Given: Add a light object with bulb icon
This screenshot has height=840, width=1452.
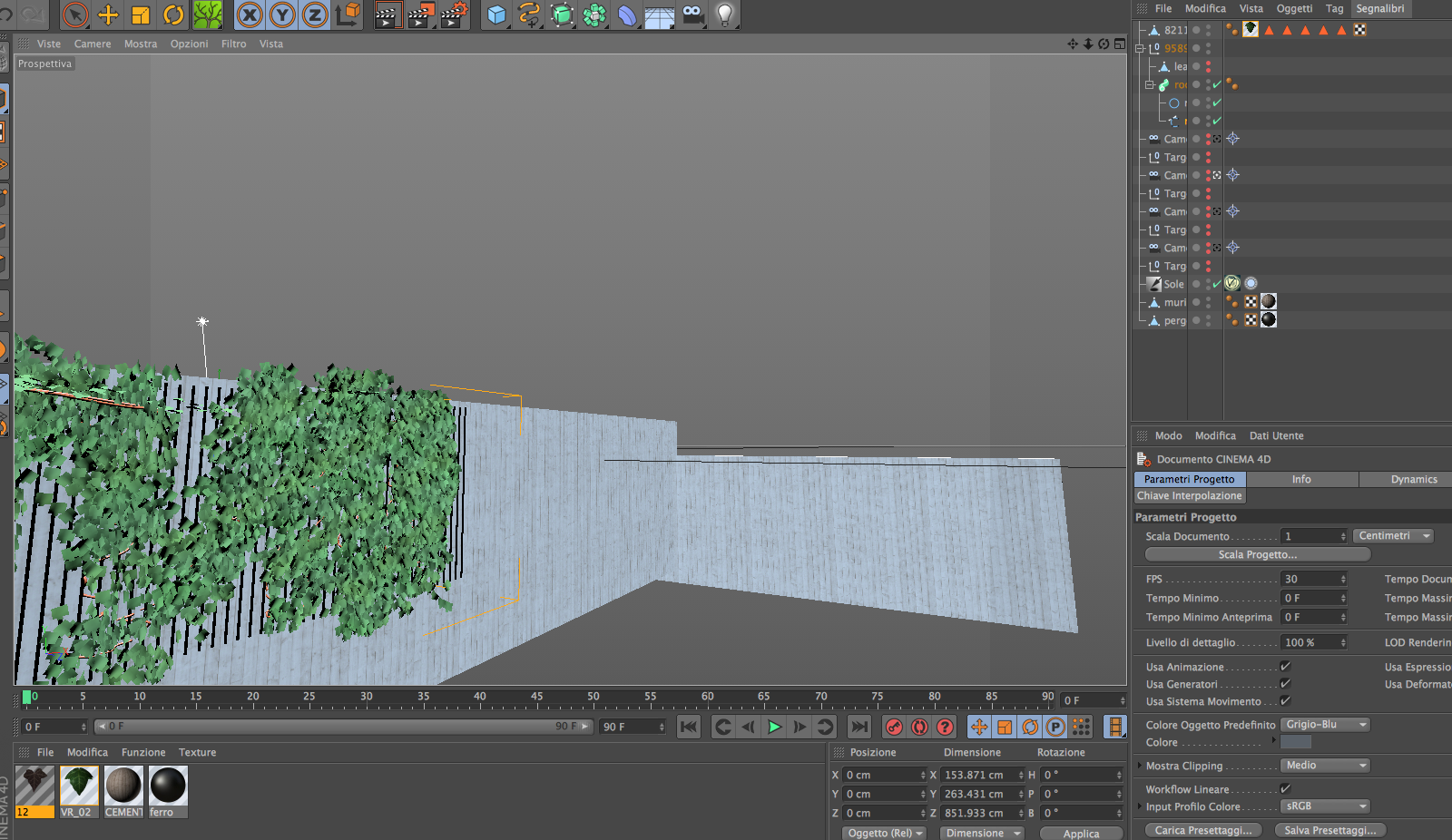Looking at the screenshot, I should pyautogui.click(x=724, y=15).
